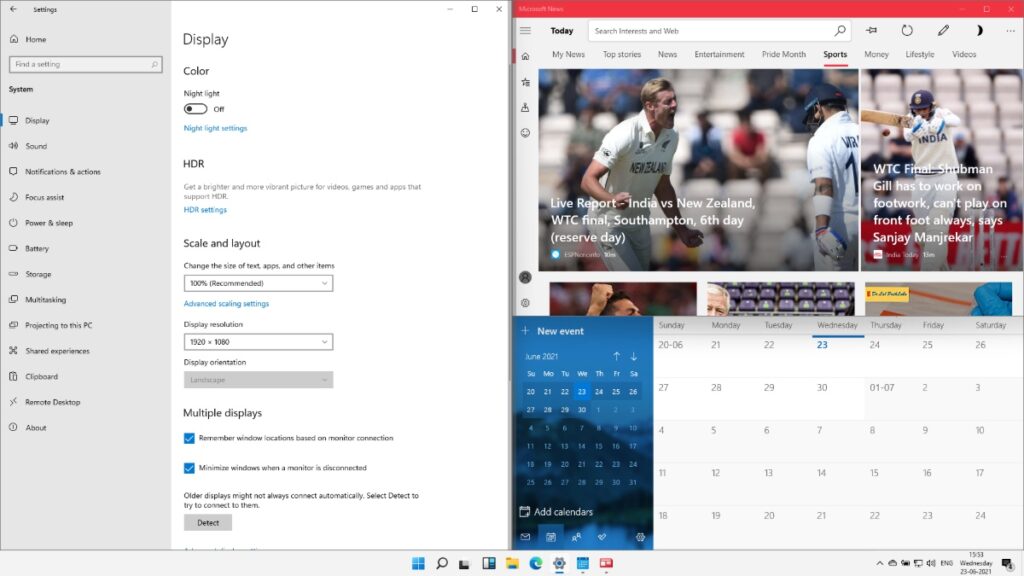
Task: Open Focus assist settings
Action: (x=44, y=197)
